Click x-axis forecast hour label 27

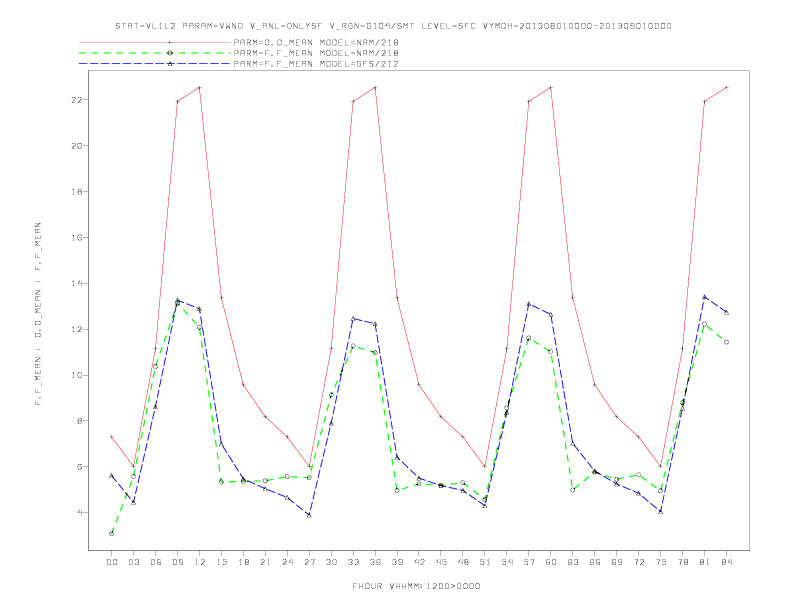tap(309, 562)
